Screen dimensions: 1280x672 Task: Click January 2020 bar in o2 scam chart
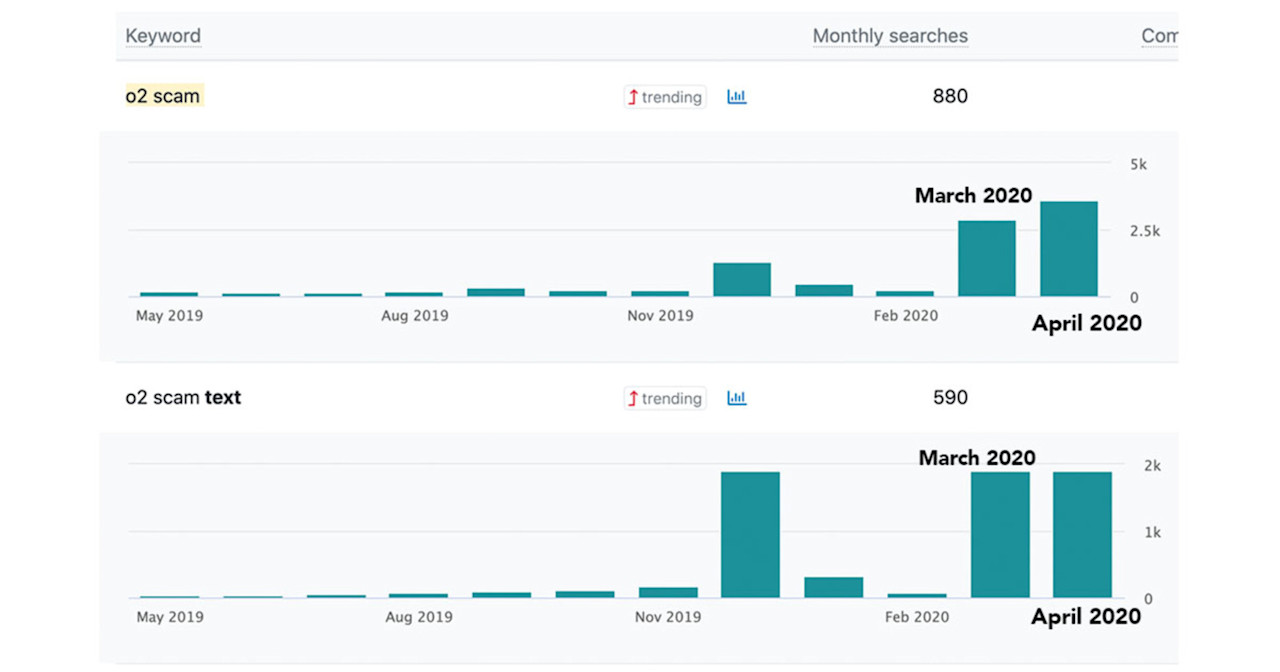tap(824, 291)
